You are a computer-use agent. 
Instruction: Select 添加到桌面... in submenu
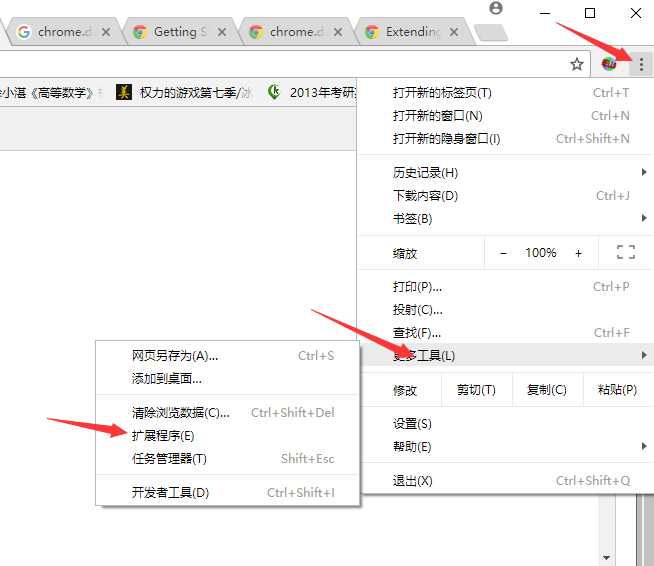pyautogui.click(x=227, y=378)
